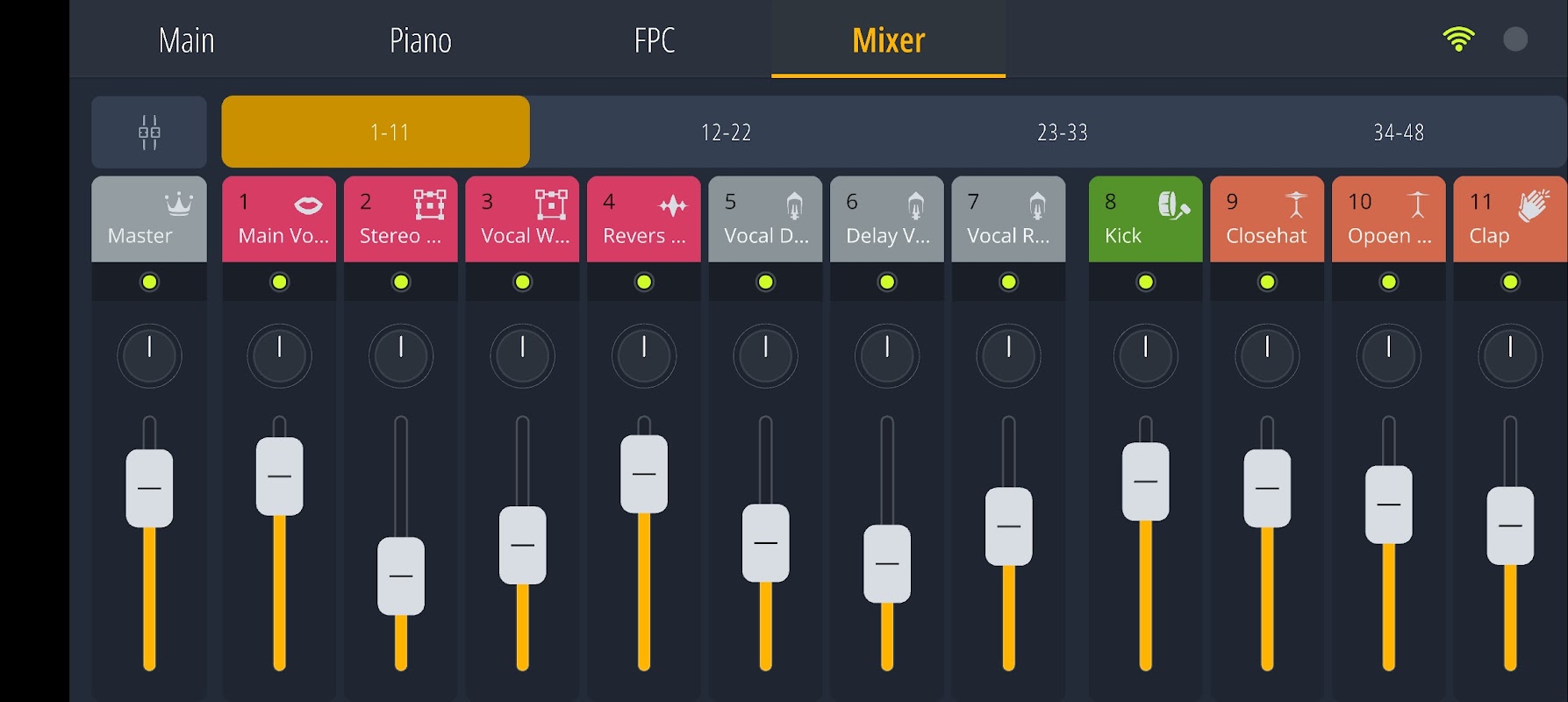Switch to the Piano tab
This screenshot has width=1568, height=702.
click(420, 40)
